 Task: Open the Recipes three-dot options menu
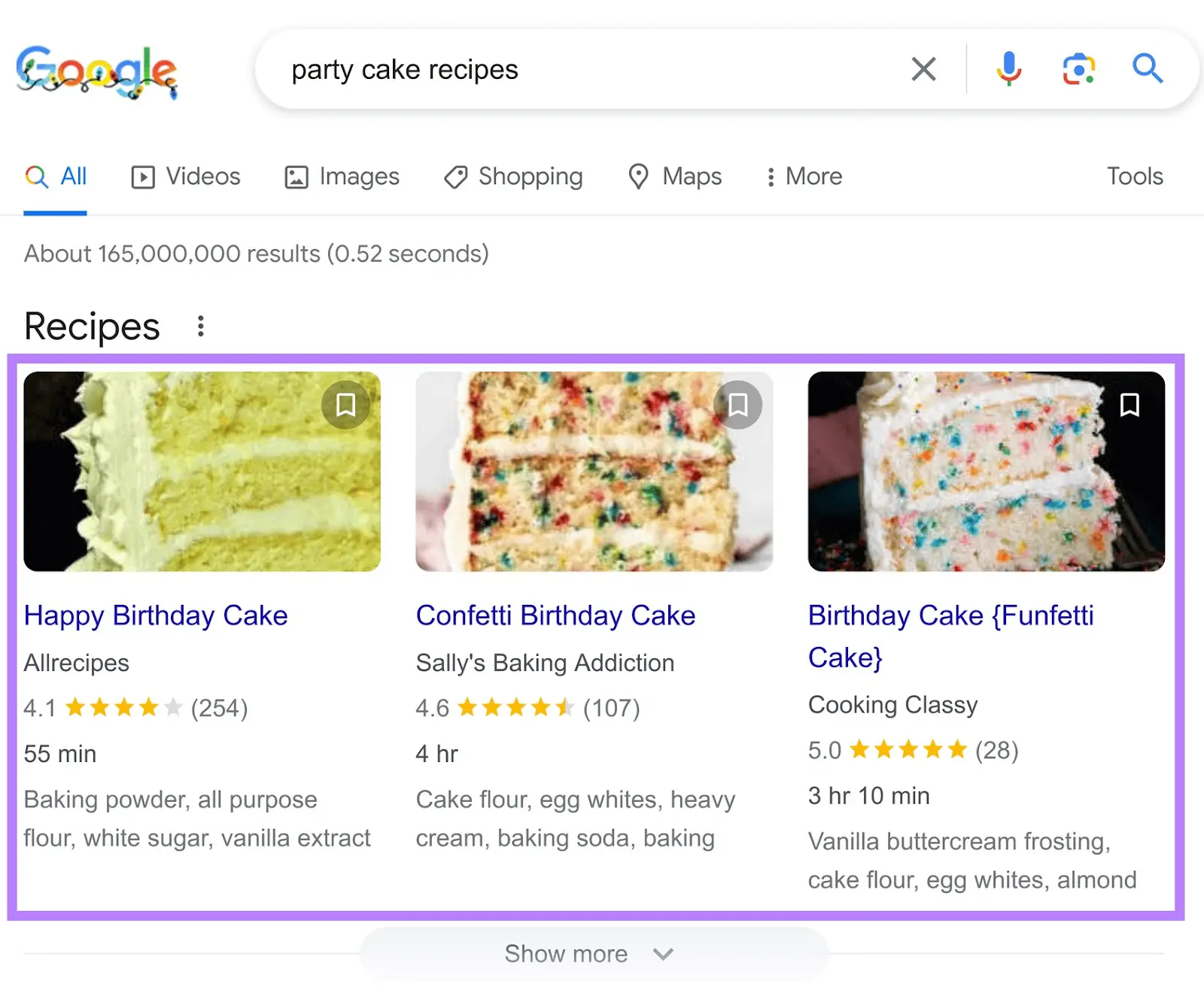(x=200, y=326)
